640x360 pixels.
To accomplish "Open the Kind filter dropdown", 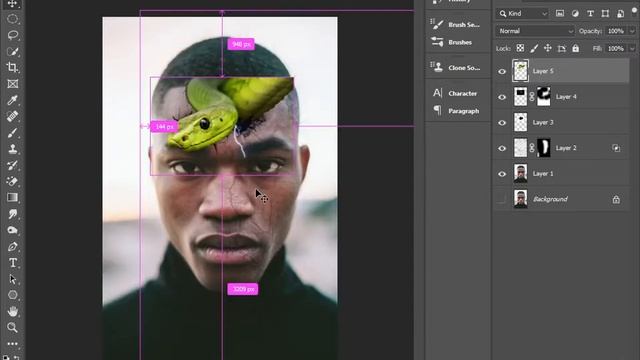I will (x=523, y=13).
